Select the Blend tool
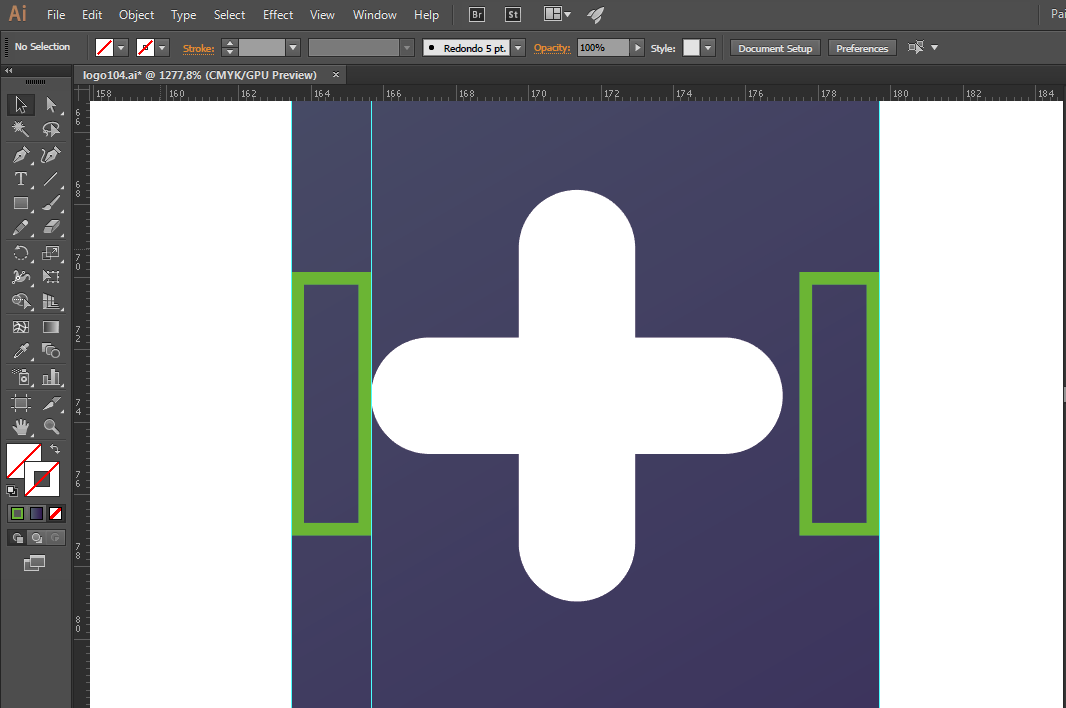The image size is (1066, 708). click(x=51, y=351)
